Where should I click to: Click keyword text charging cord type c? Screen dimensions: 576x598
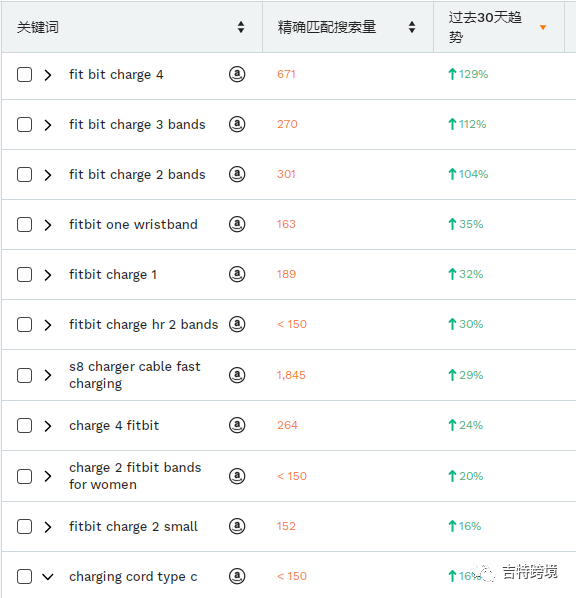pyautogui.click(x=133, y=576)
